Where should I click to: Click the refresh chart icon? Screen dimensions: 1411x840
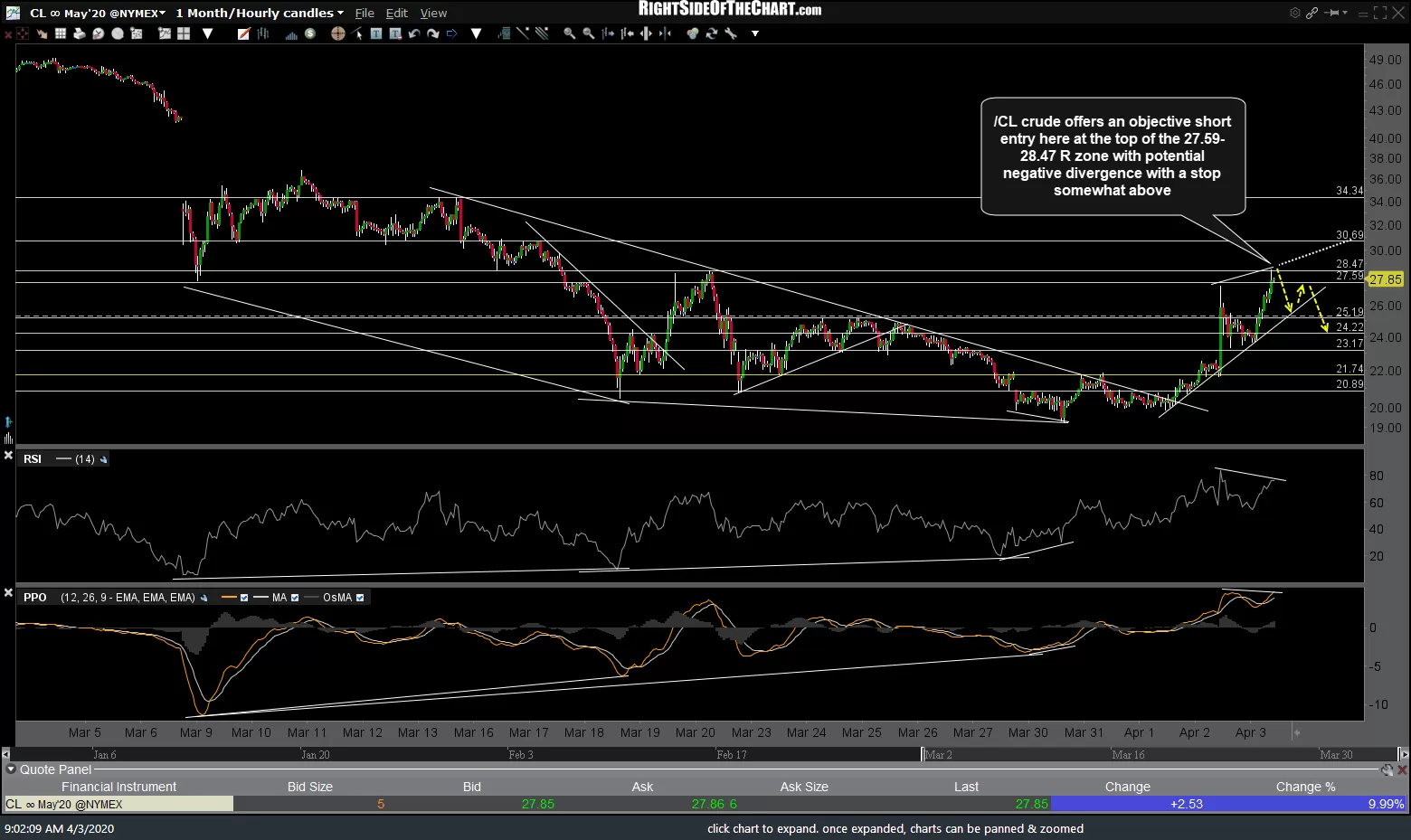(x=712, y=33)
